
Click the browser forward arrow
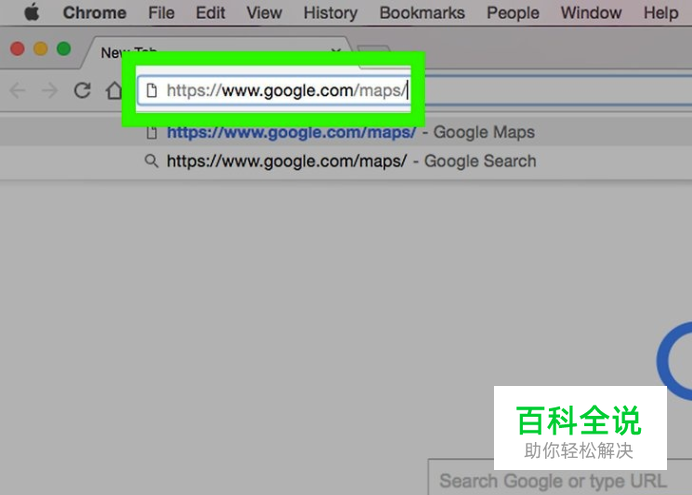(x=50, y=90)
